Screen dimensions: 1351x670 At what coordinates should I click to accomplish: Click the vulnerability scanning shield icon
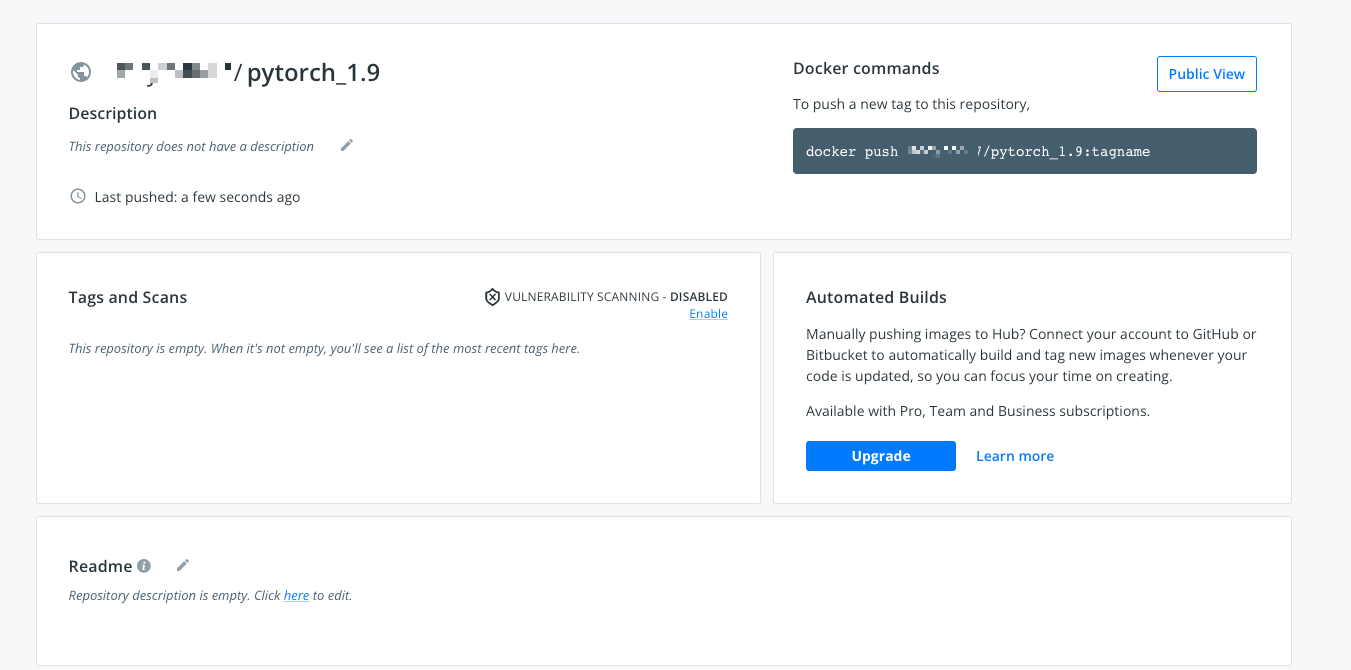[492, 297]
